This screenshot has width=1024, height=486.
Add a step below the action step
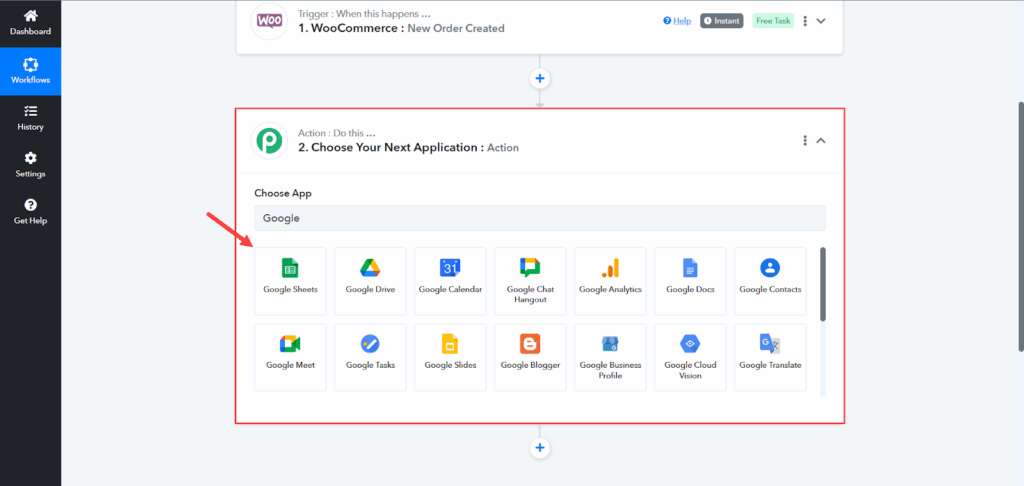(x=539, y=448)
